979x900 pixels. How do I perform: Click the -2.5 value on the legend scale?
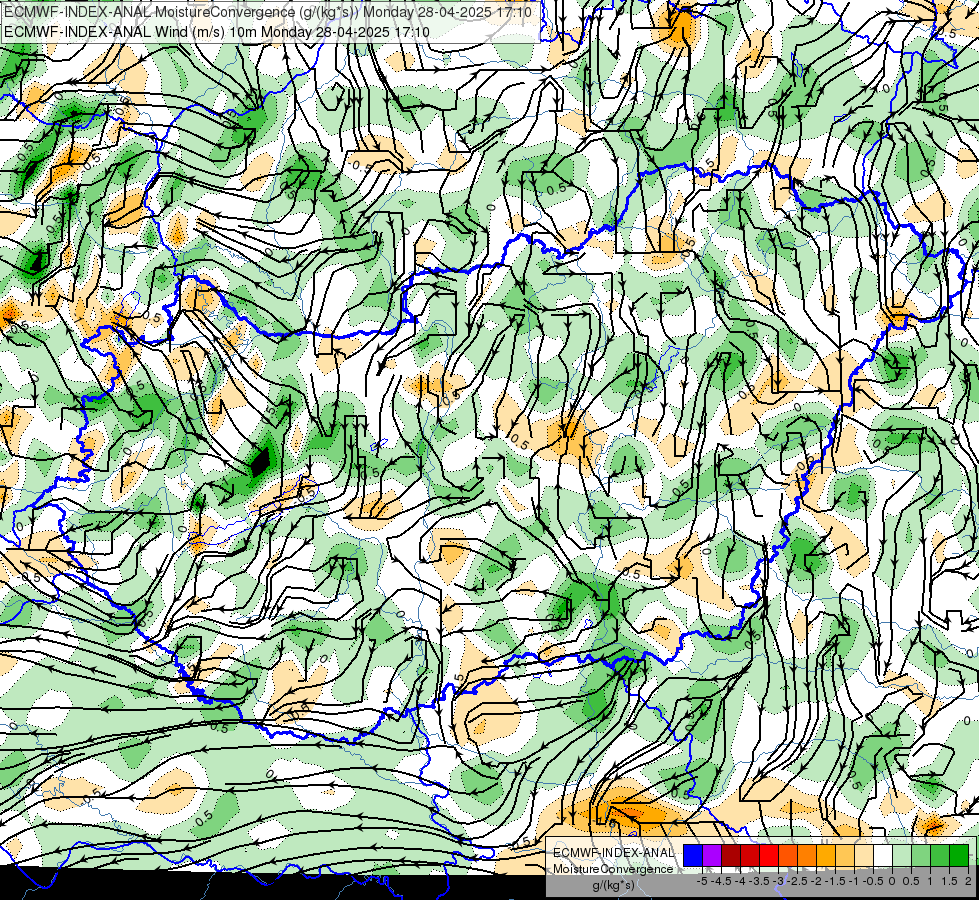coord(797,881)
